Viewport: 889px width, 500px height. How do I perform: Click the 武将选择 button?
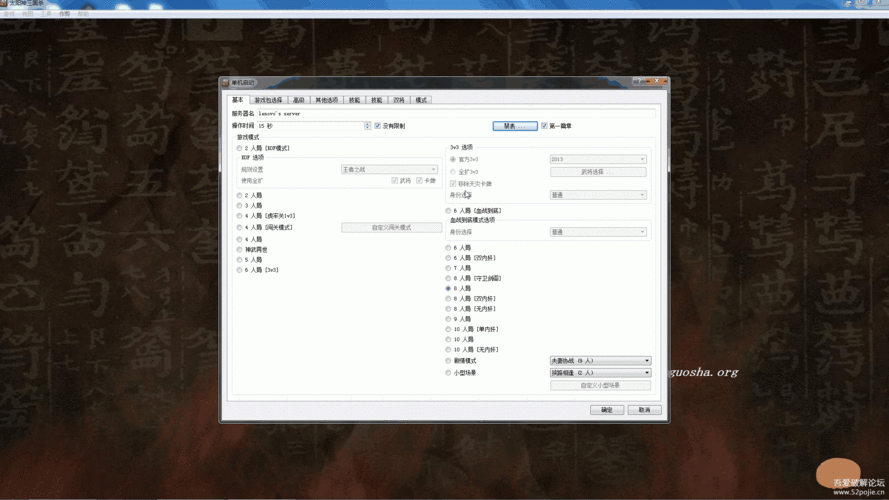pos(598,172)
